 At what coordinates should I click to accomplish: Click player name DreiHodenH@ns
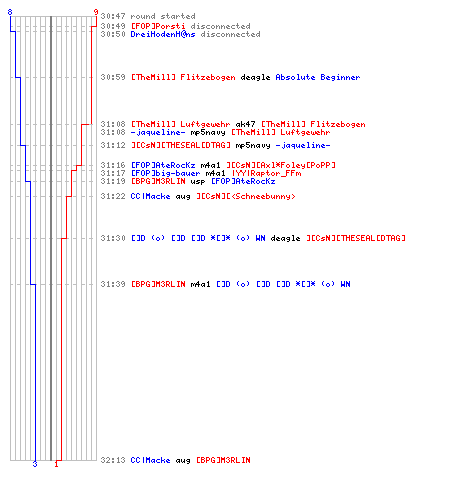[x=163, y=34]
